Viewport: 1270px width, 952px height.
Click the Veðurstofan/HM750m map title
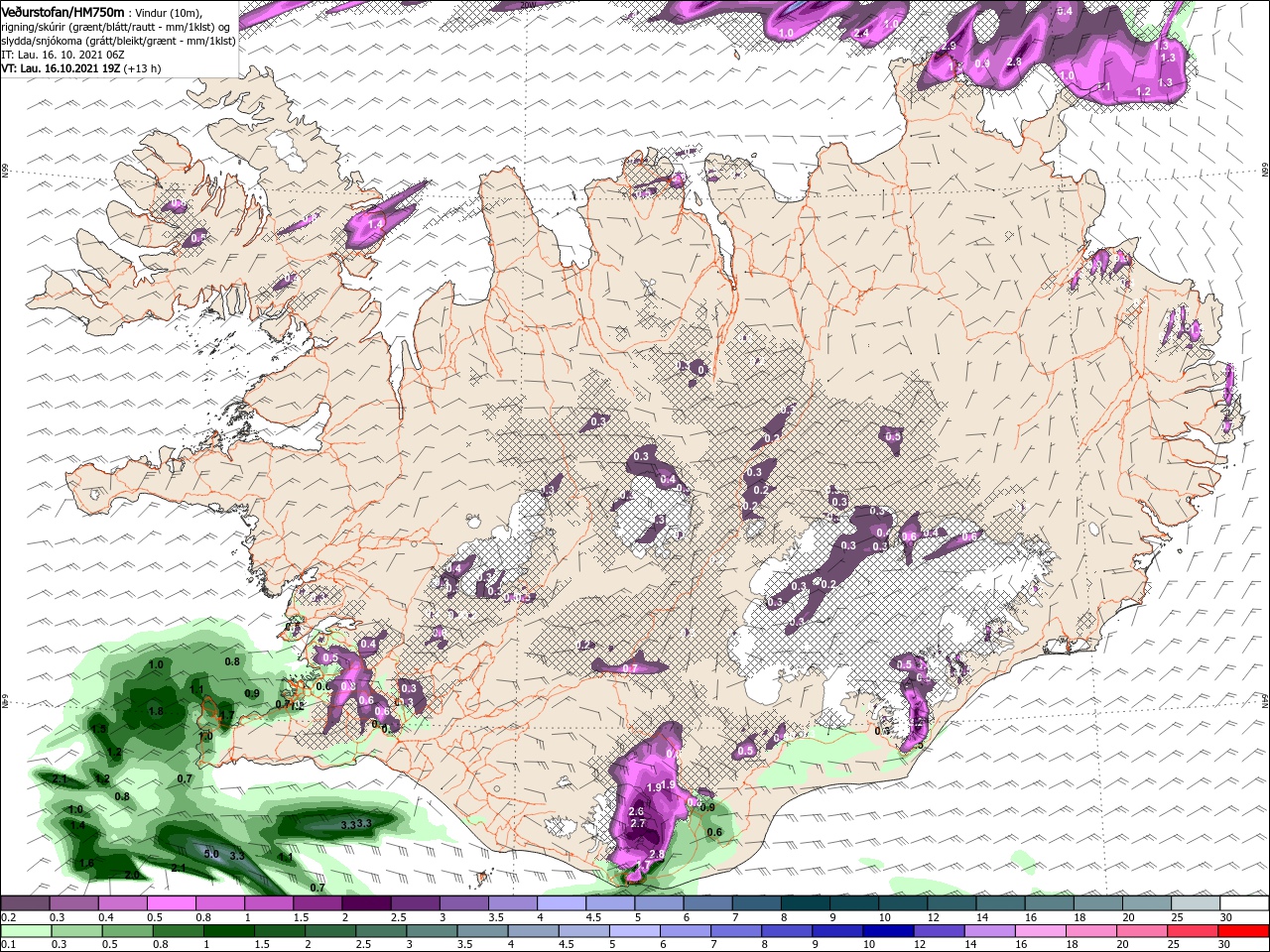tap(63, 11)
